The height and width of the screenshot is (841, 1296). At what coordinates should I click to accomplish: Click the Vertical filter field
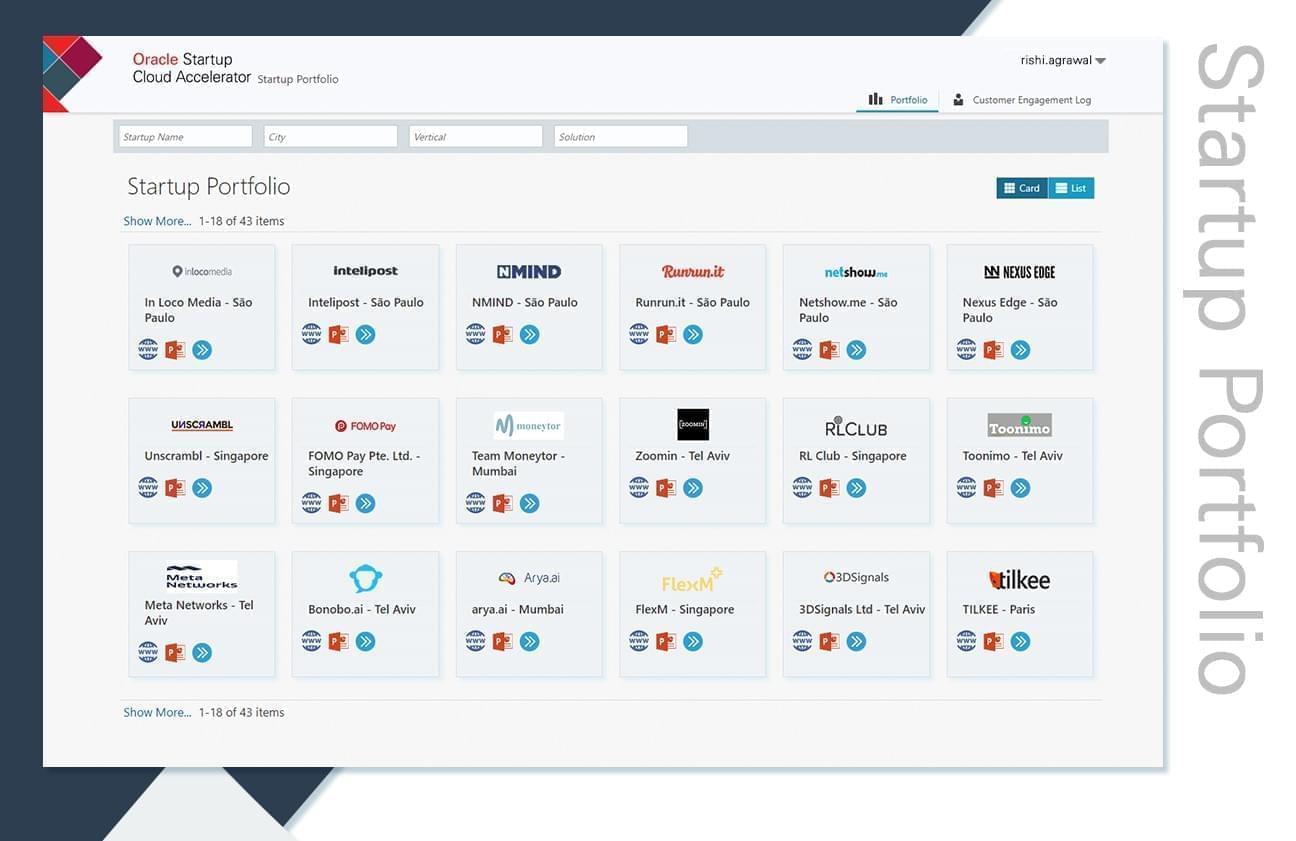pos(475,135)
